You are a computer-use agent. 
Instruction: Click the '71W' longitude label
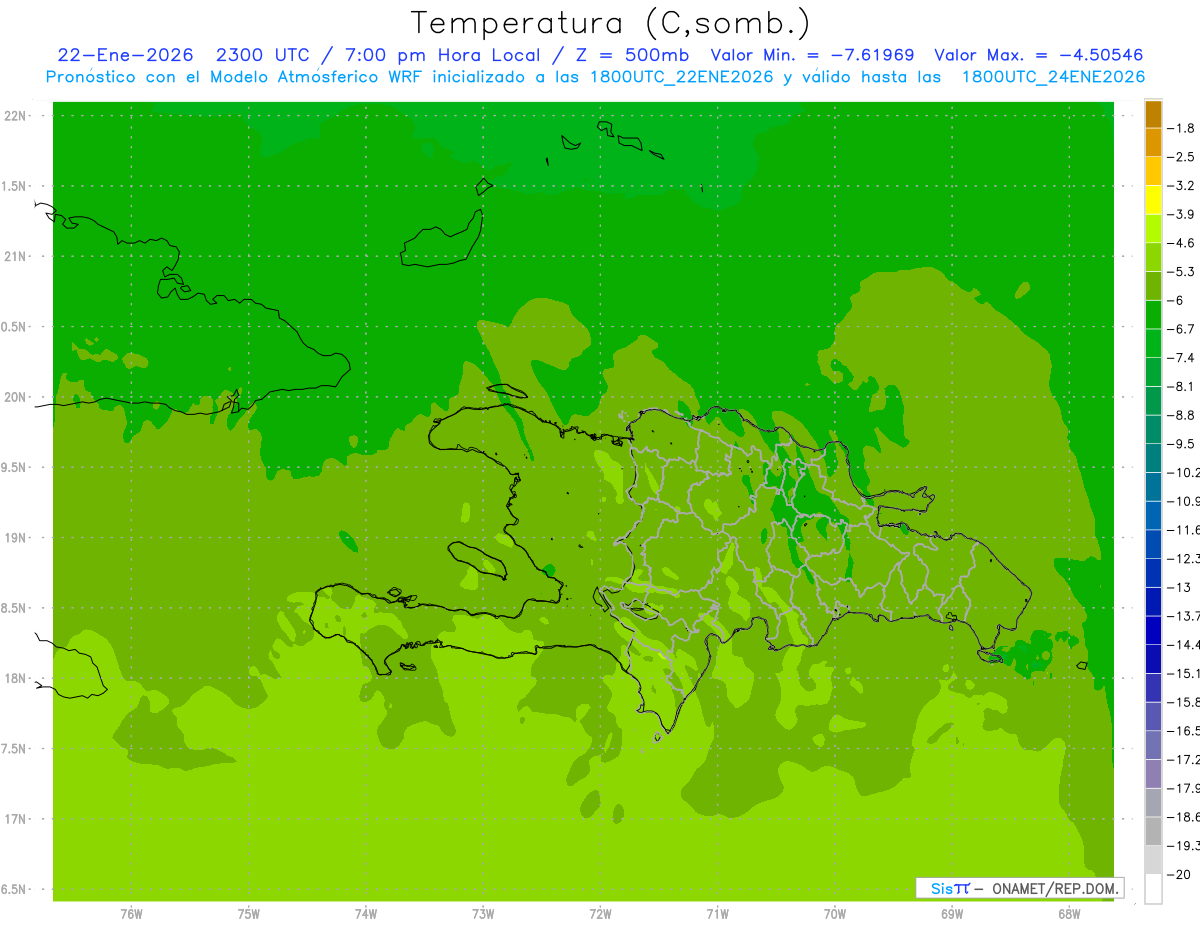(717, 914)
